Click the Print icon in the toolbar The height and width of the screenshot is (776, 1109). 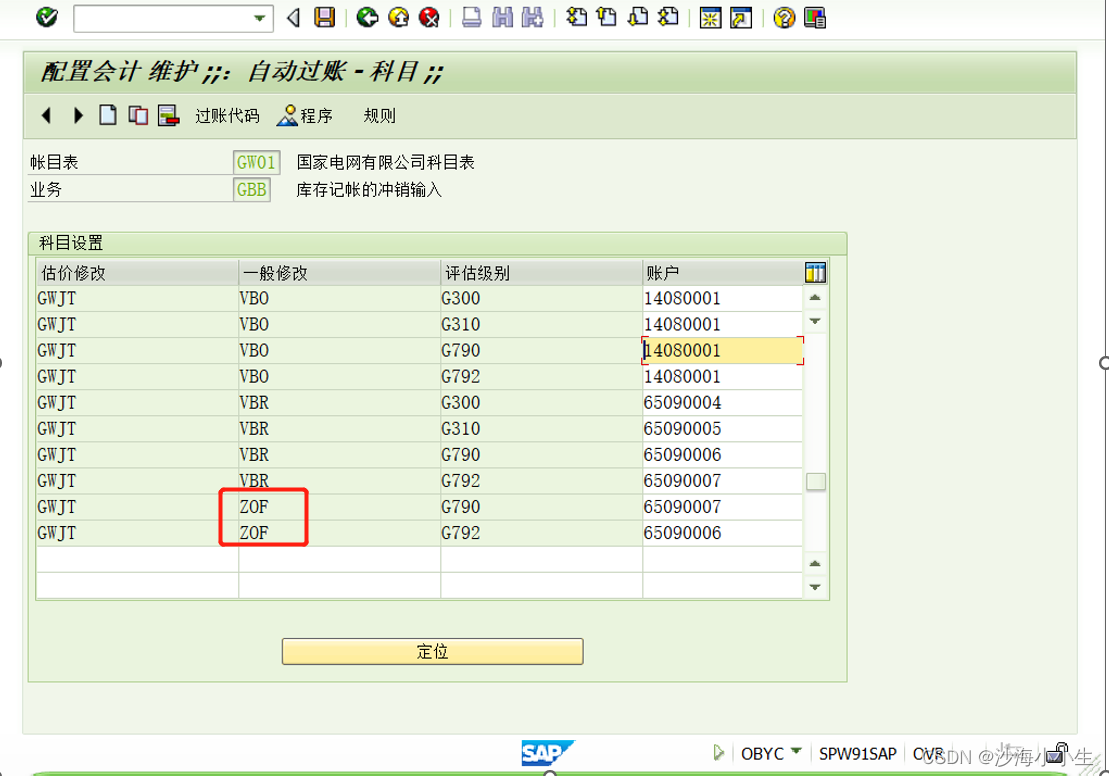coord(470,17)
